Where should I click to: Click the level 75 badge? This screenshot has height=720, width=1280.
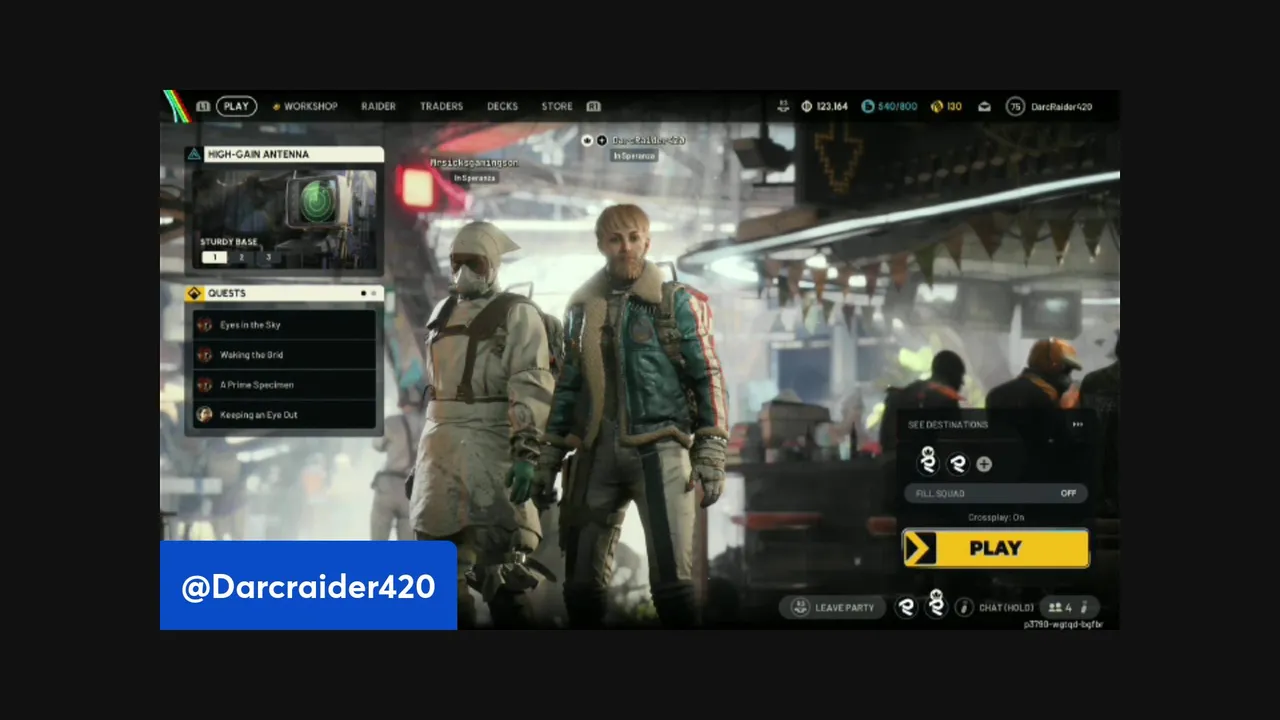pyautogui.click(x=1015, y=106)
